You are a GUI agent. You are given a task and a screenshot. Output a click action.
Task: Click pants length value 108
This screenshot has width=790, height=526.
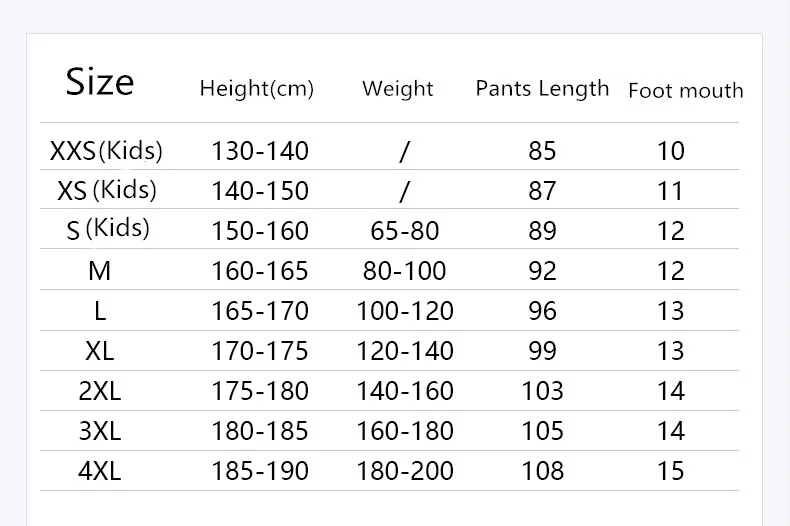point(543,471)
